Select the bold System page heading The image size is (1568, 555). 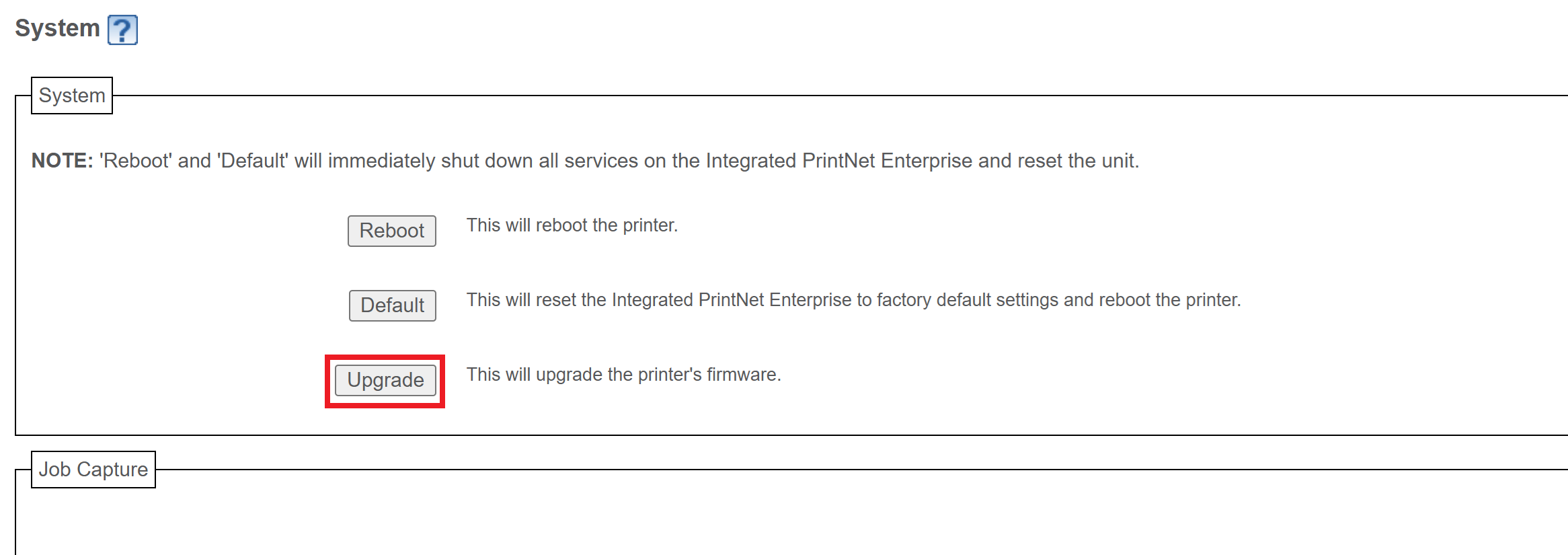click(57, 28)
